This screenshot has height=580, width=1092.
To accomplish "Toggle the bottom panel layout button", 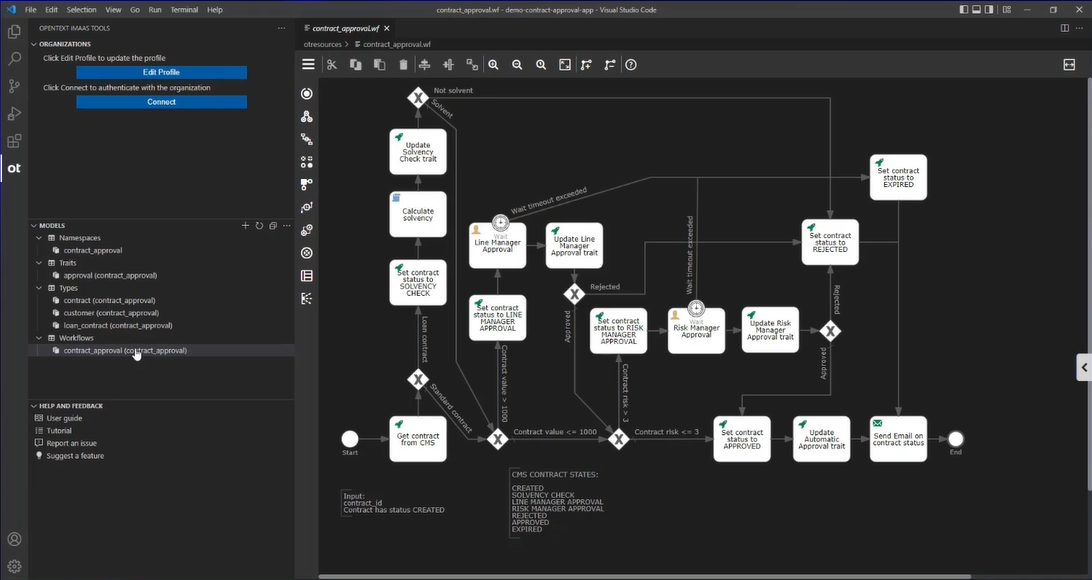I will [976, 10].
